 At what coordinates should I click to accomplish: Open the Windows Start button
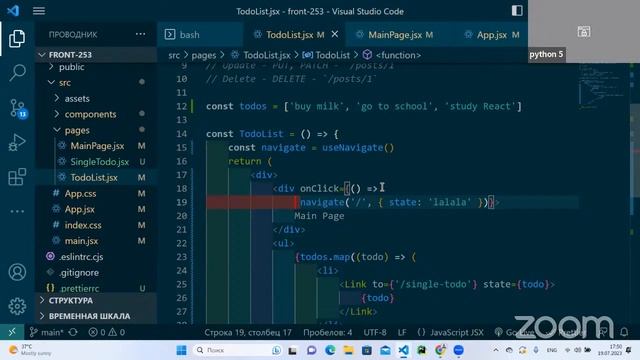tap(181, 350)
